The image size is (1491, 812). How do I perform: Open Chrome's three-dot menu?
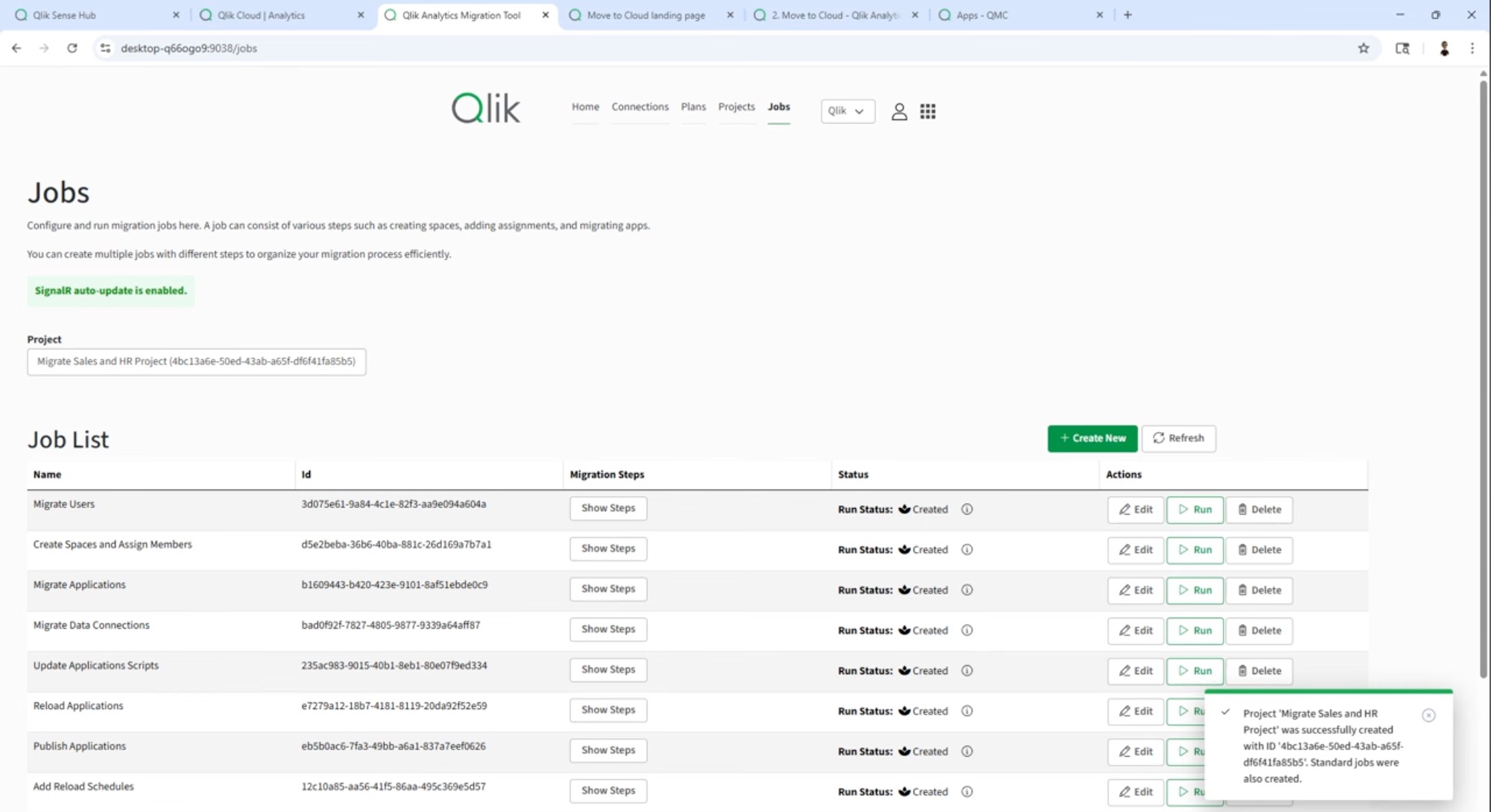[x=1472, y=48]
